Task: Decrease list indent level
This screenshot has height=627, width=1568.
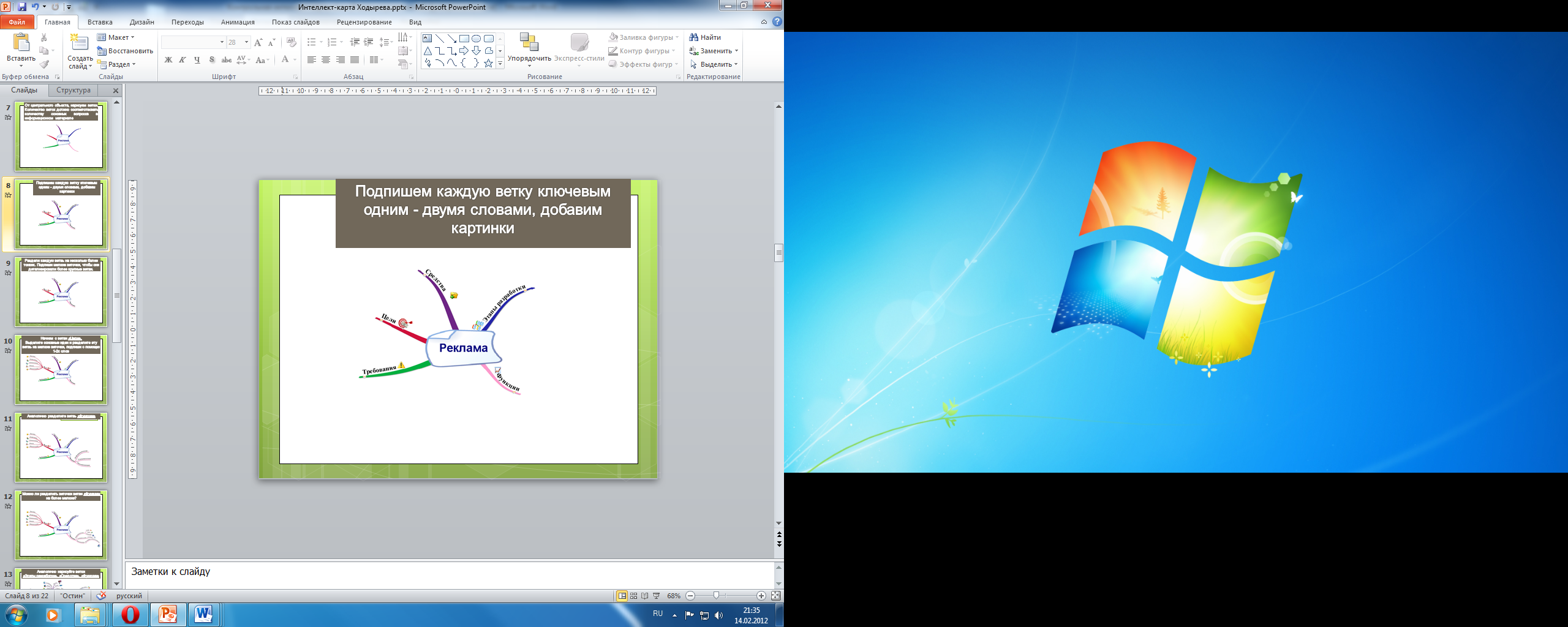Action: (x=355, y=42)
